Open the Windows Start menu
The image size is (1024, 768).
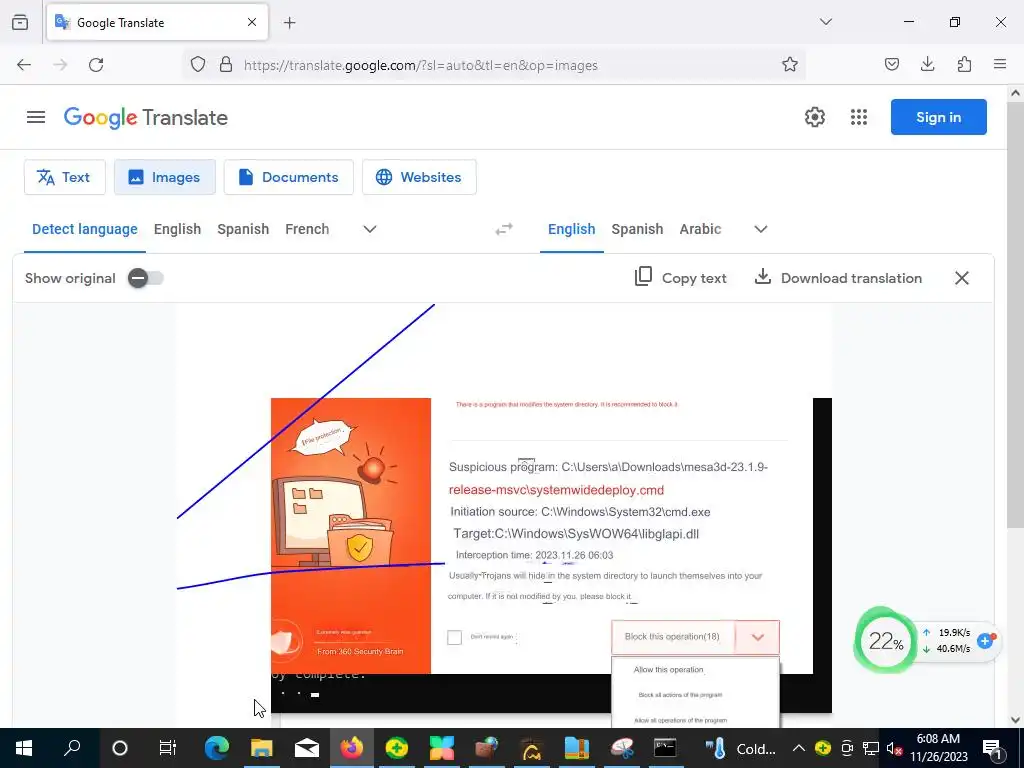click(x=24, y=748)
